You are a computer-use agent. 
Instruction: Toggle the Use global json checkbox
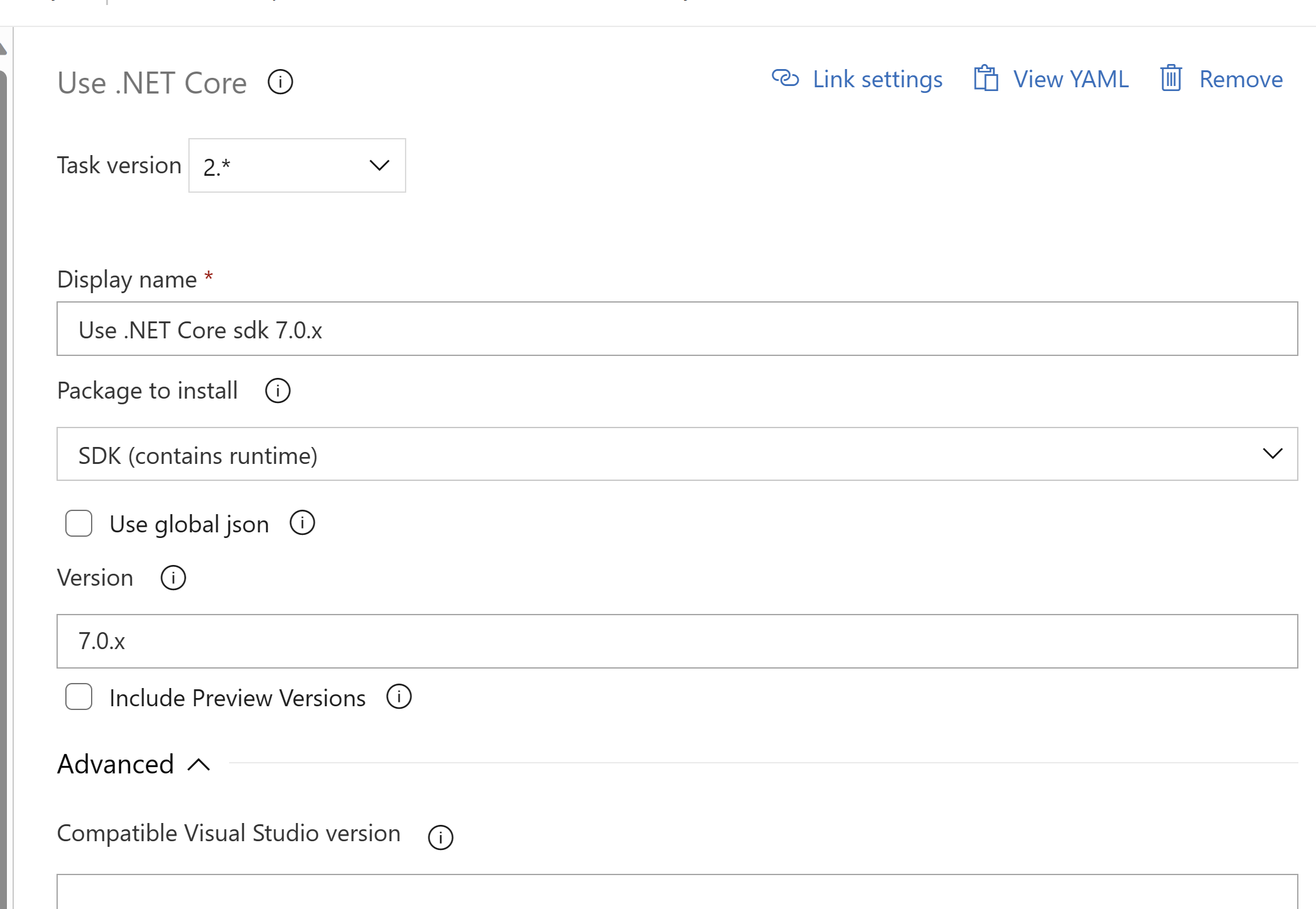(79, 524)
